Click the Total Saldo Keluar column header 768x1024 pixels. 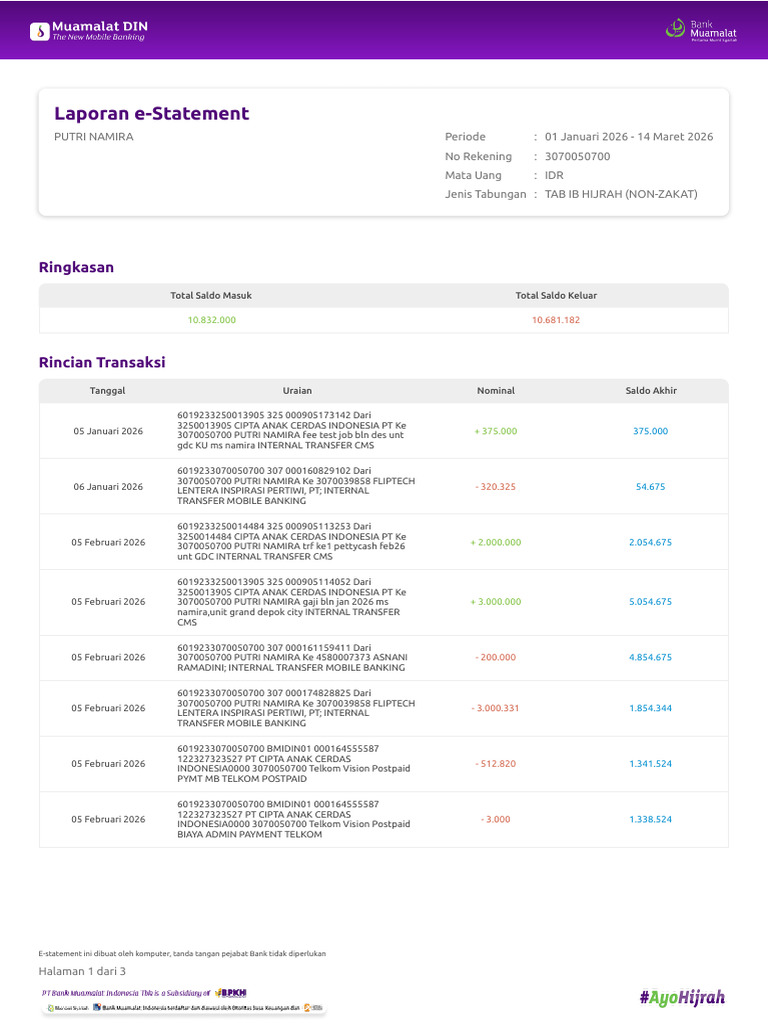pos(556,295)
